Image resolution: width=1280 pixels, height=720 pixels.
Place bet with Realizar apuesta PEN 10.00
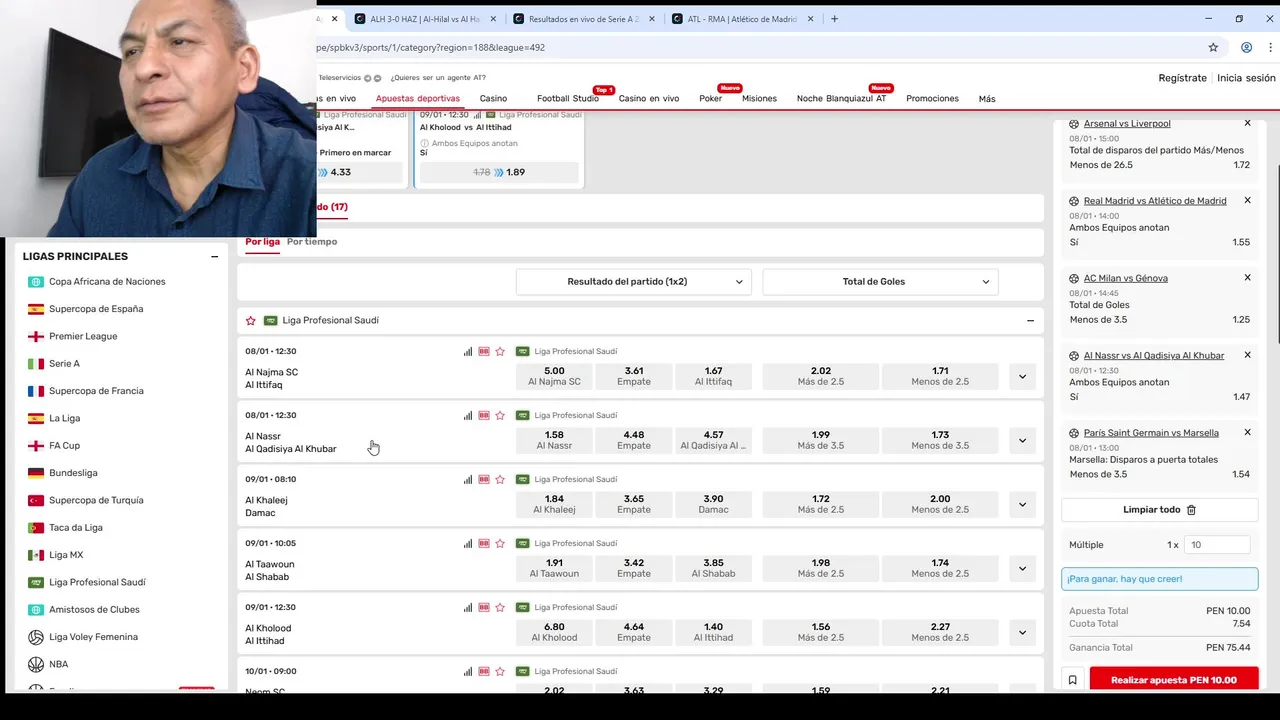coord(1174,680)
